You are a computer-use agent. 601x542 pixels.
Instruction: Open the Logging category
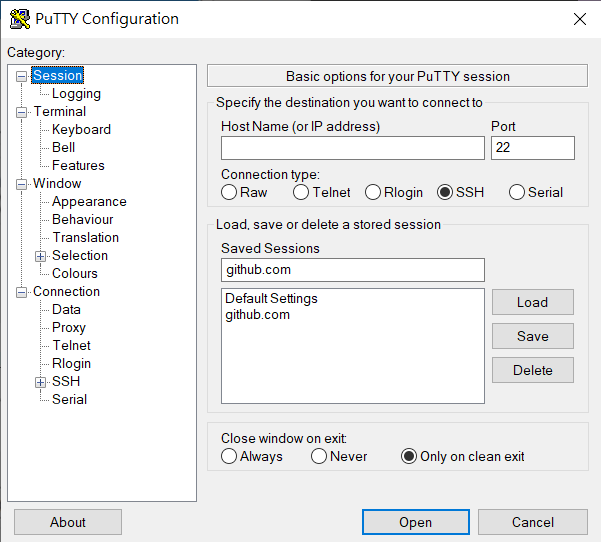coord(76,94)
